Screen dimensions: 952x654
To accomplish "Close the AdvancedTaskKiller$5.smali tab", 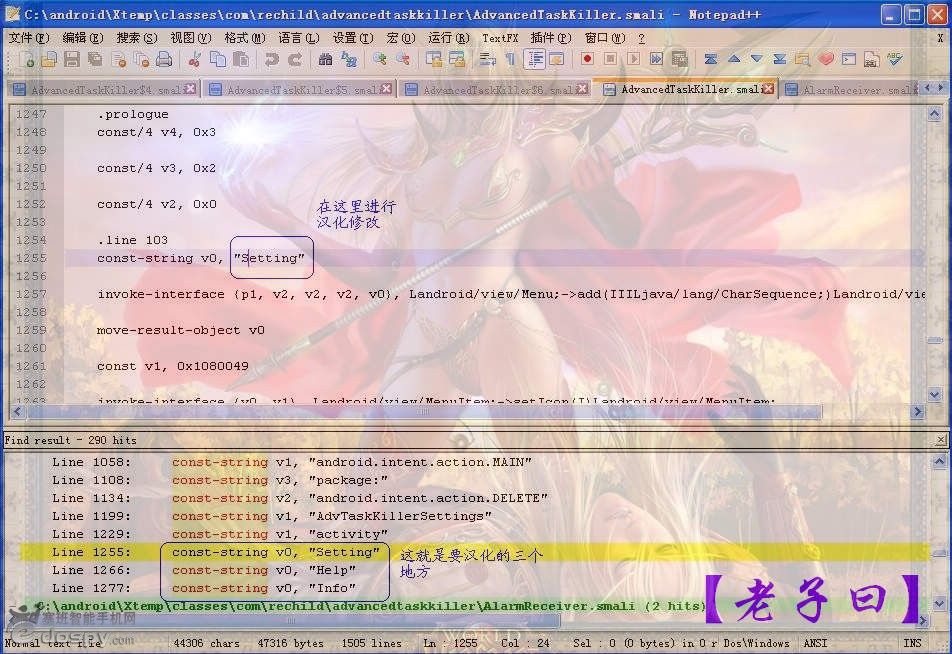I will [386, 89].
